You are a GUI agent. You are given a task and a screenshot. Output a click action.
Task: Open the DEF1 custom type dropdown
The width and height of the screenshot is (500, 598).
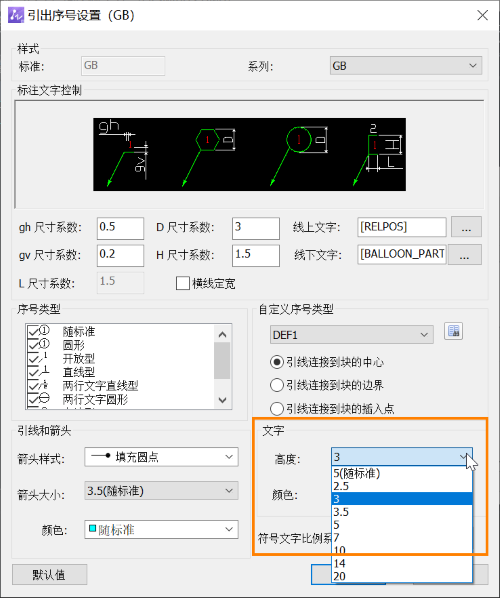click(352, 335)
